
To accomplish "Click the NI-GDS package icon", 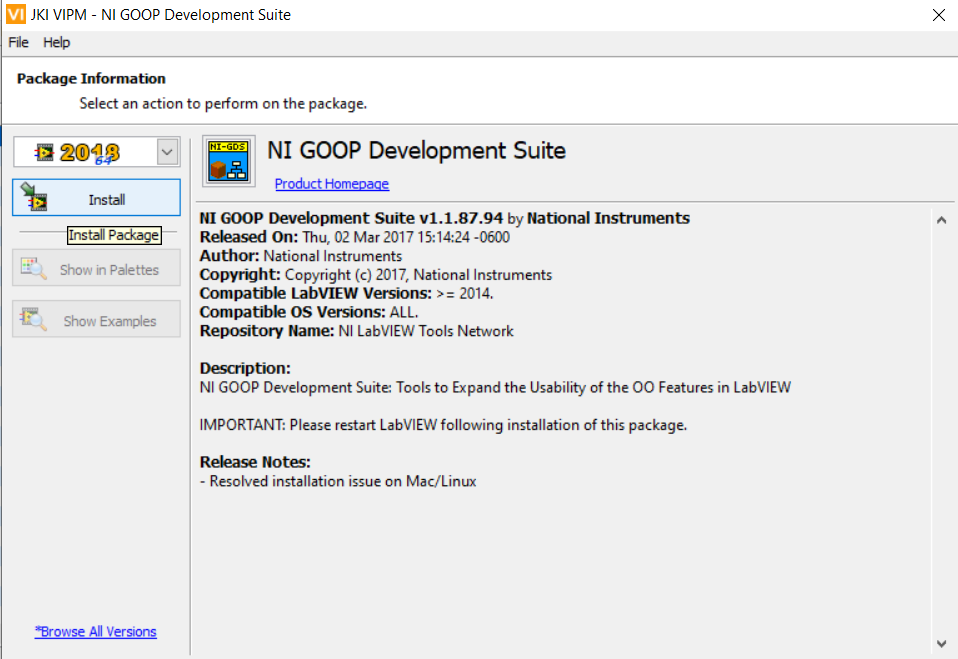I will 229,161.
